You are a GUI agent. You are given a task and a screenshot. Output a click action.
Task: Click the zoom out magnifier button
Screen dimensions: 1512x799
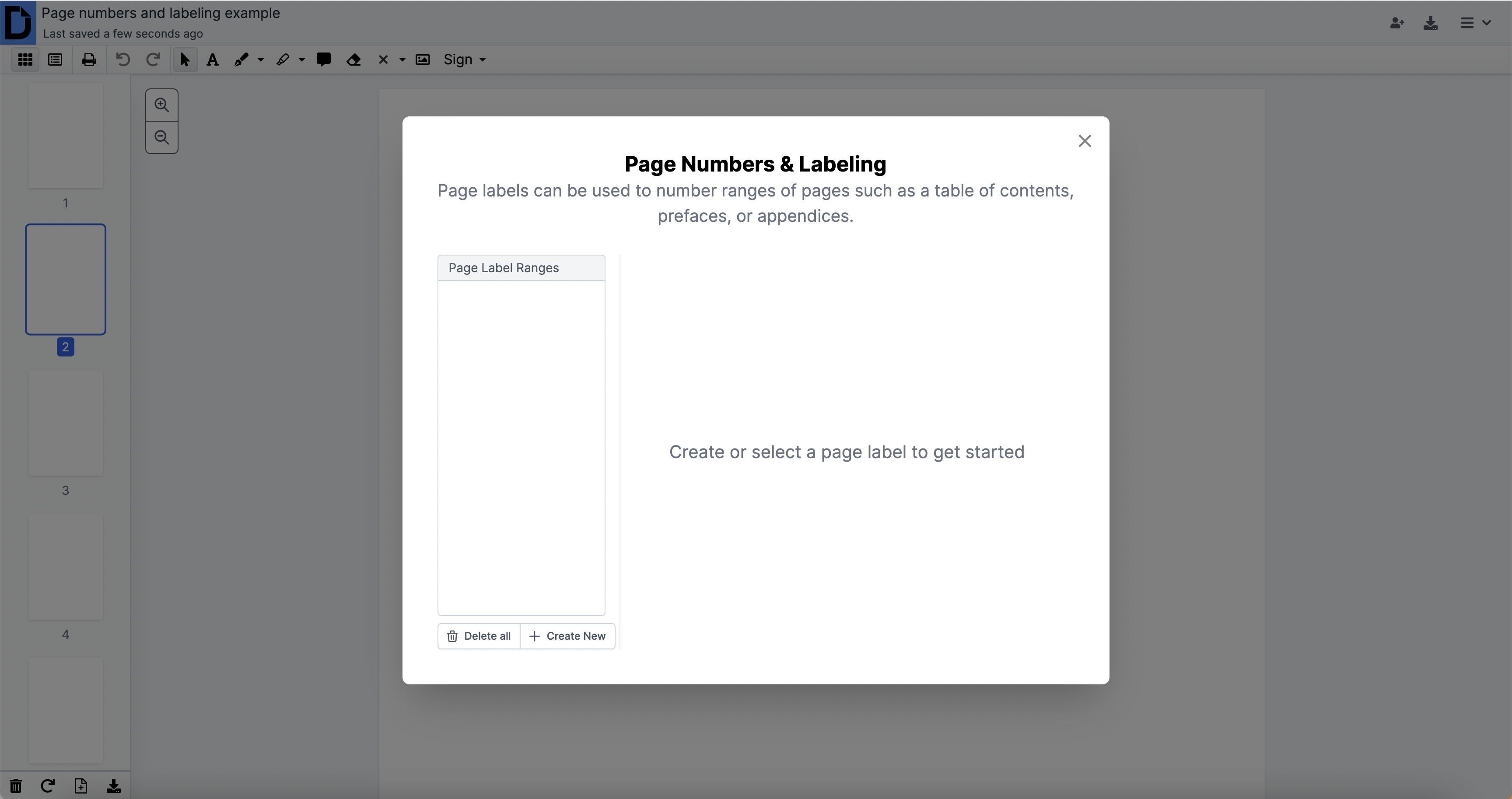pyautogui.click(x=161, y=137)
